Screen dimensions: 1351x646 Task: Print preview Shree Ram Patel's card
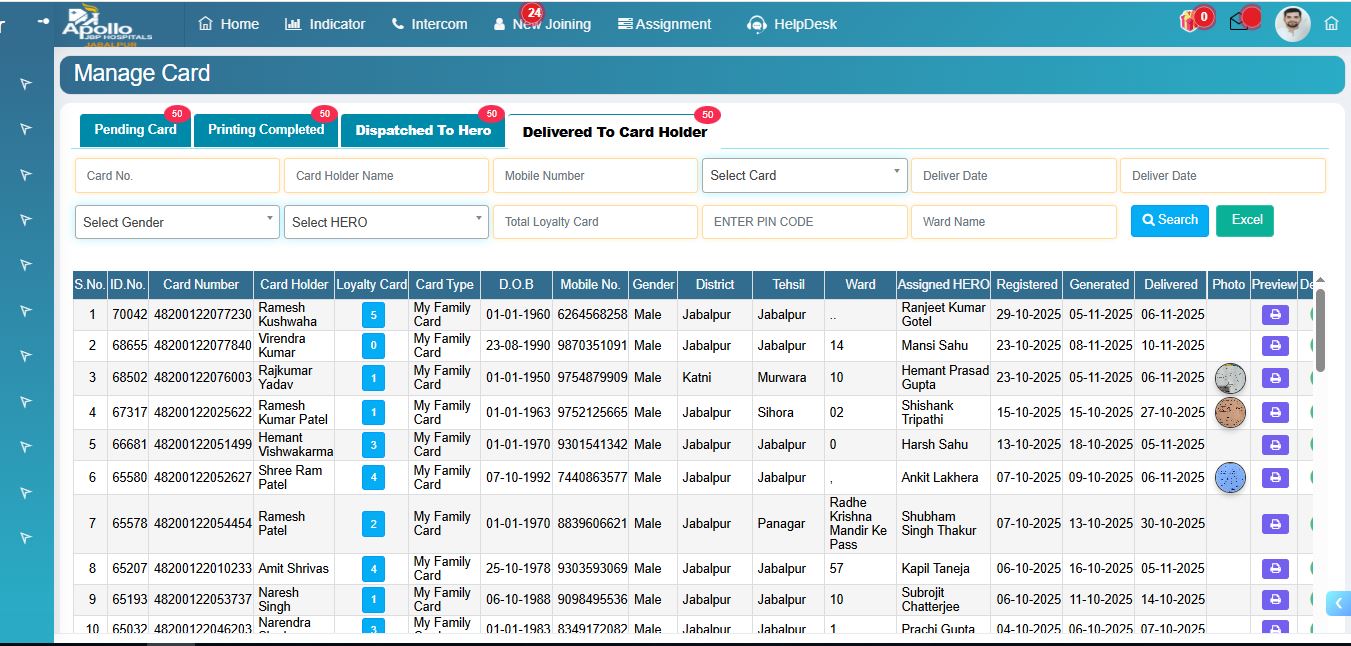point(1275,478)
